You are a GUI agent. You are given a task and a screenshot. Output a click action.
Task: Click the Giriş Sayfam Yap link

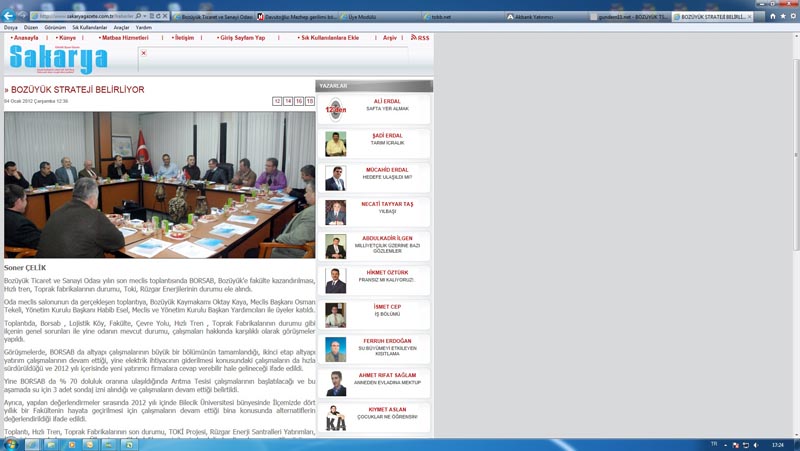(241, 38)
